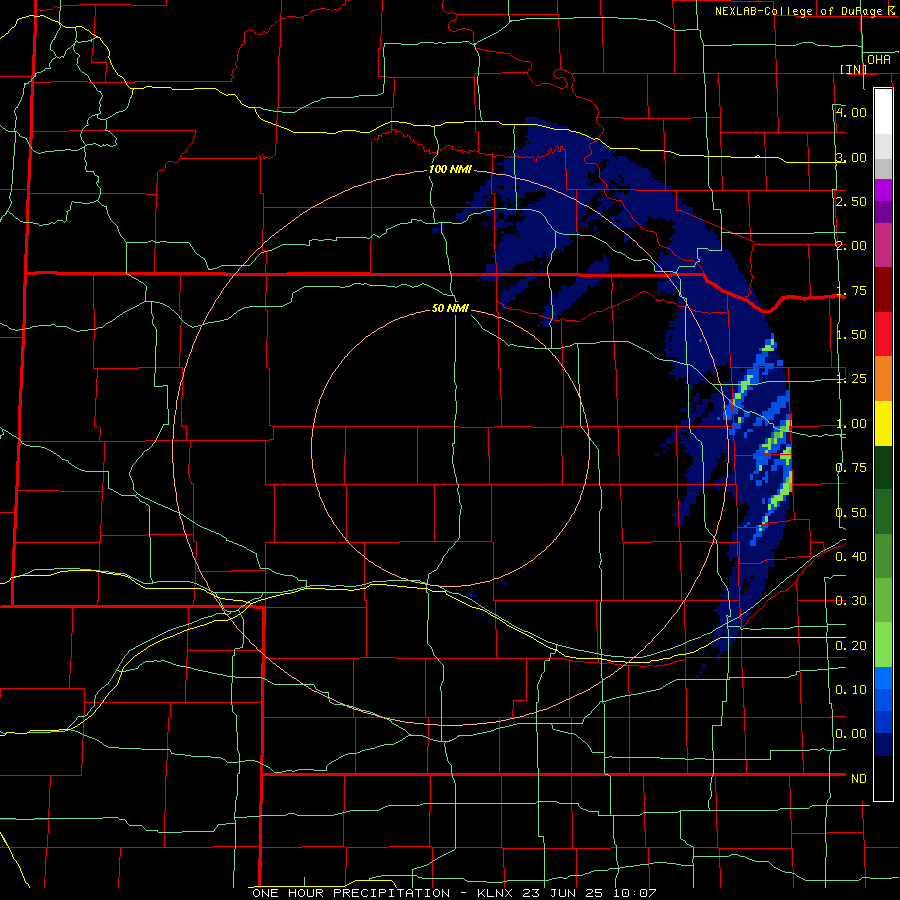
Task: Click the 100 NMI range ring label
Action: click(x=450, y=169)
